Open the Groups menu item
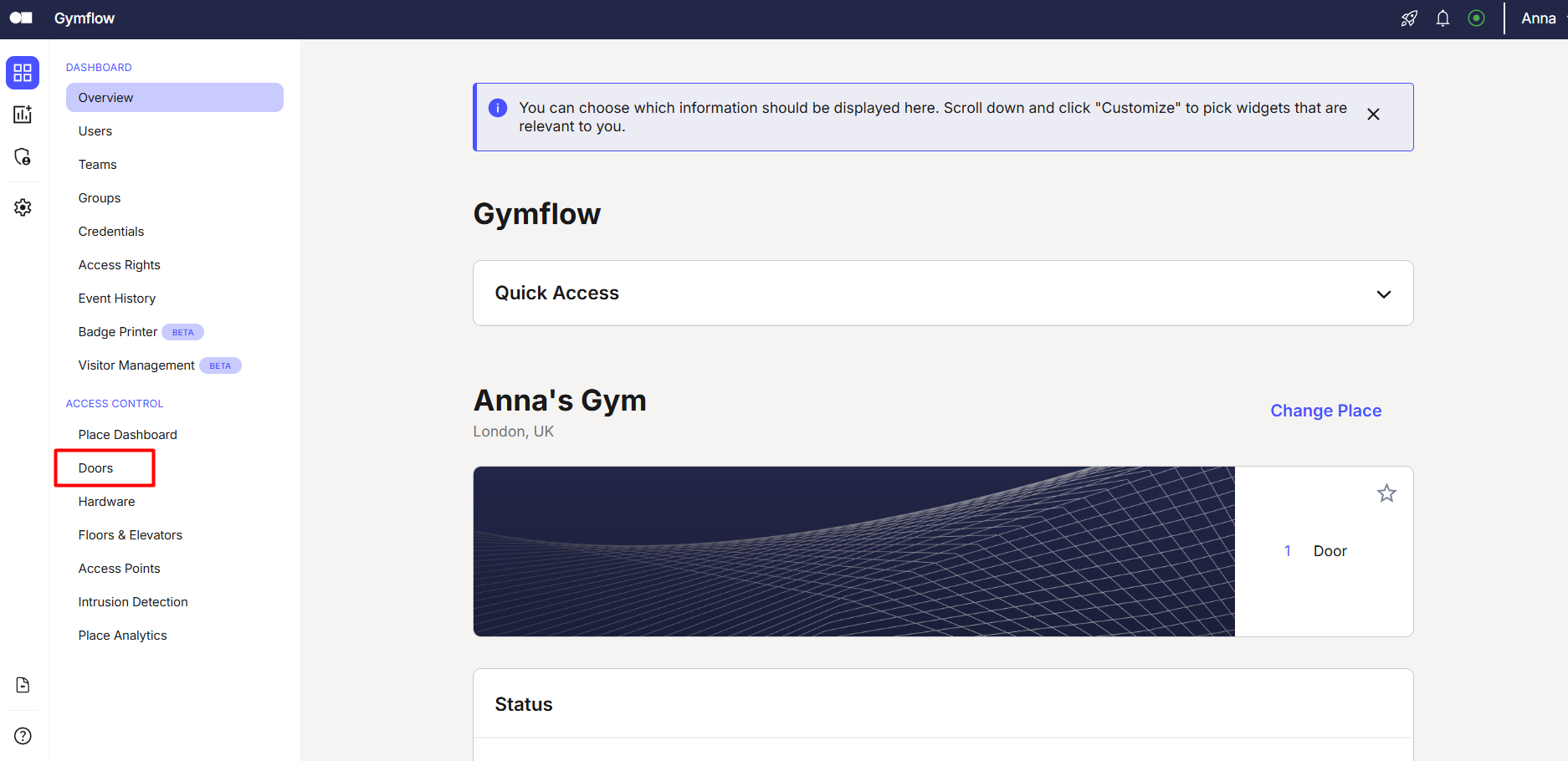1568x761 pixels. click(x=100, y=198)
